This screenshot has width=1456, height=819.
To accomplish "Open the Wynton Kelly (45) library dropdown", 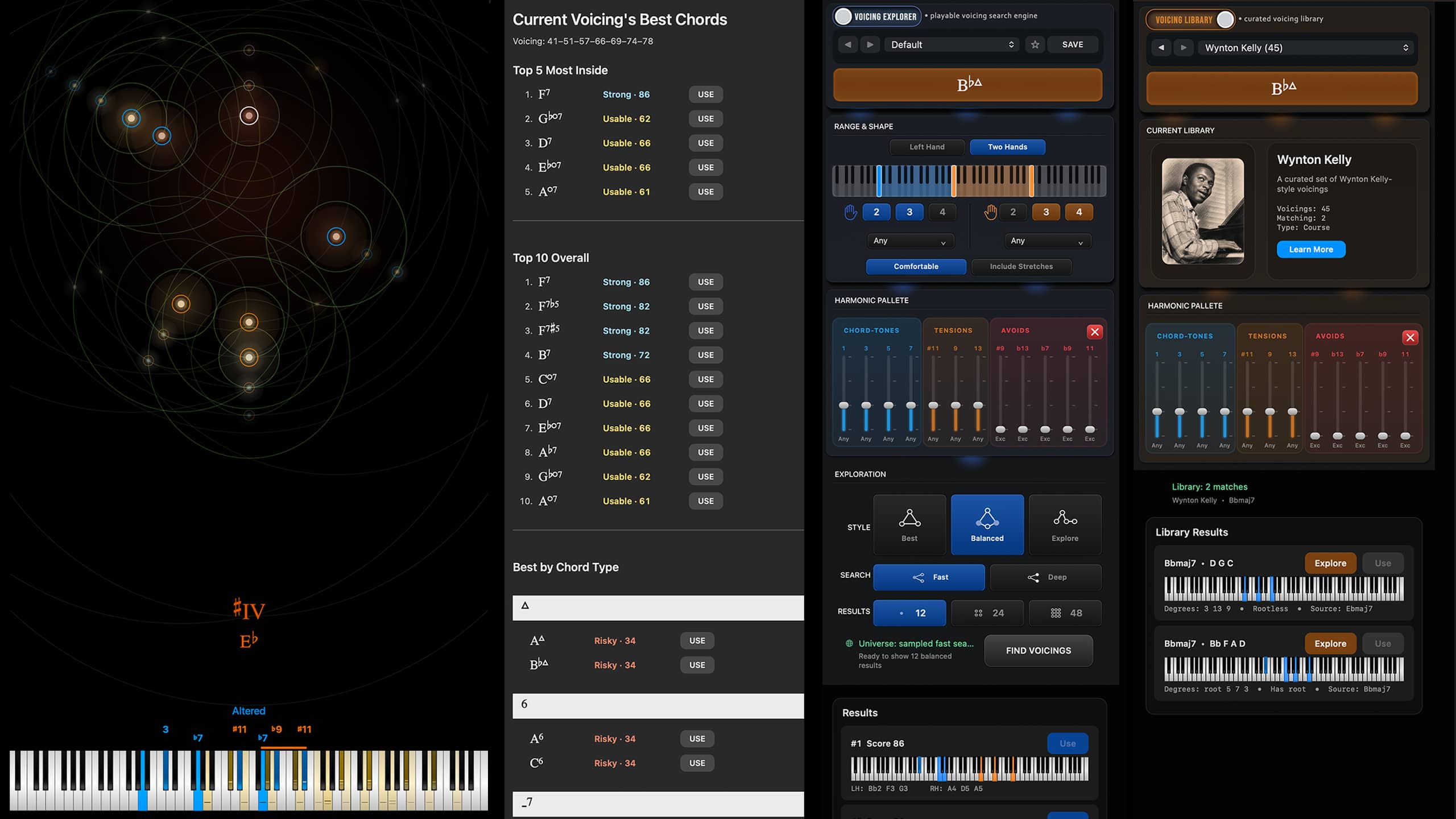I will (x=1306, y=48).
